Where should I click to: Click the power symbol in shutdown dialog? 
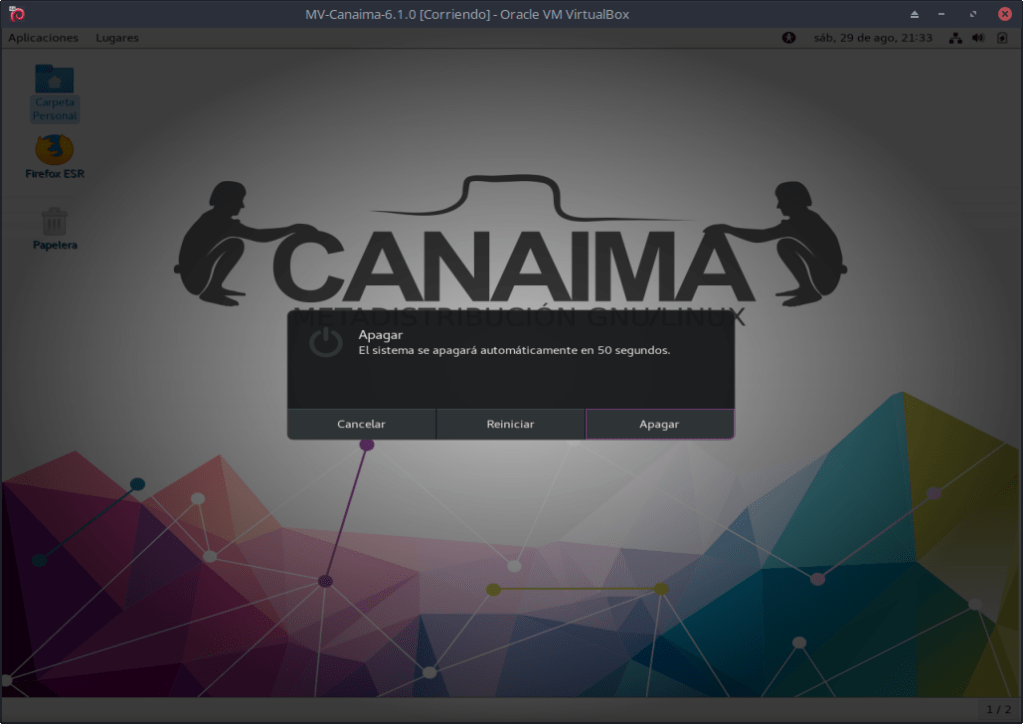325,343
